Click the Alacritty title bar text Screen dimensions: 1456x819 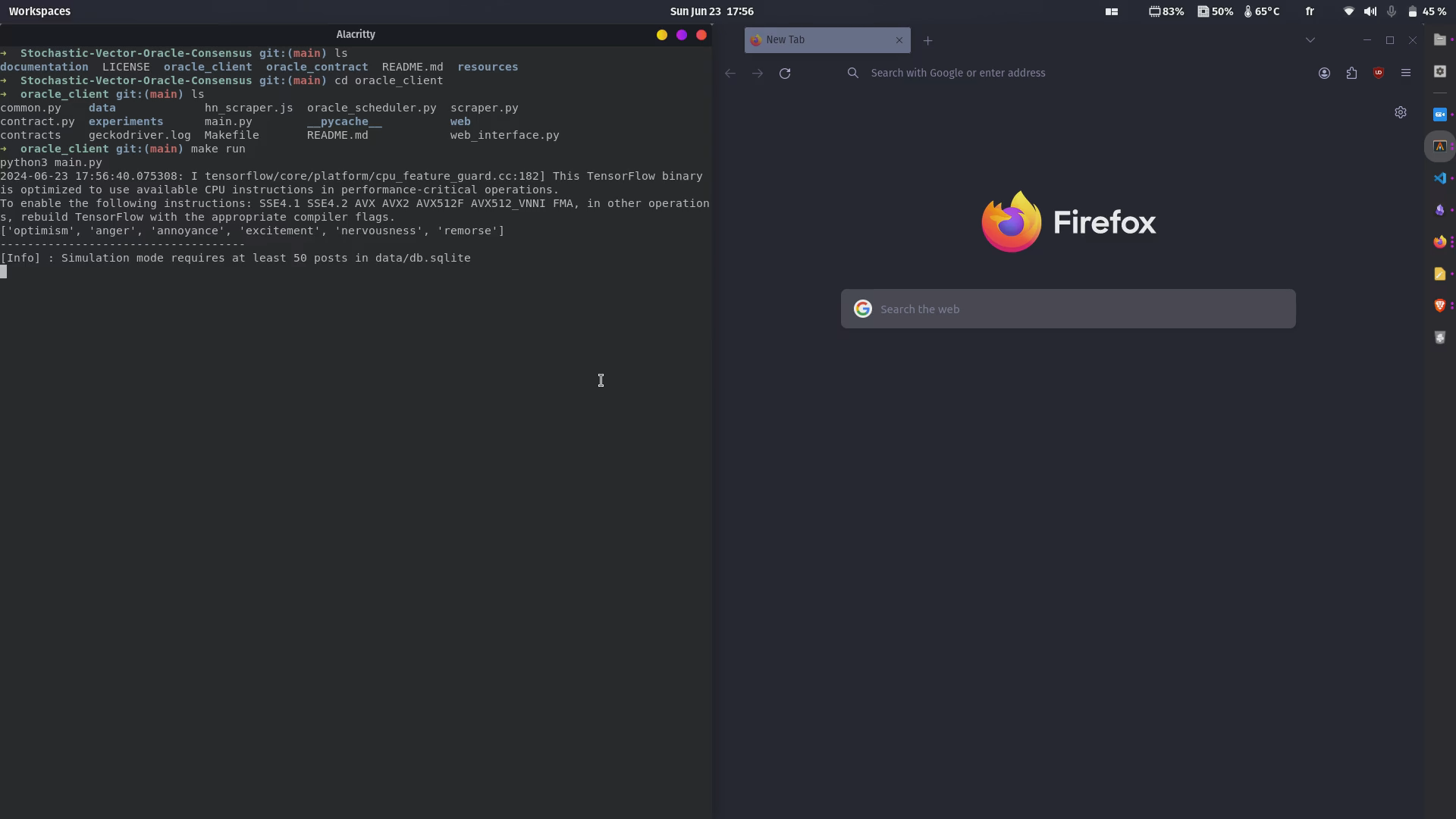click(356, 34)
